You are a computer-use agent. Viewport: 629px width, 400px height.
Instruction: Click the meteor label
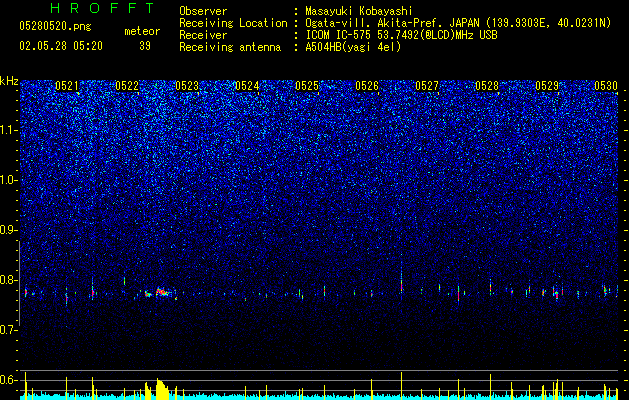(x=142, y=31)
